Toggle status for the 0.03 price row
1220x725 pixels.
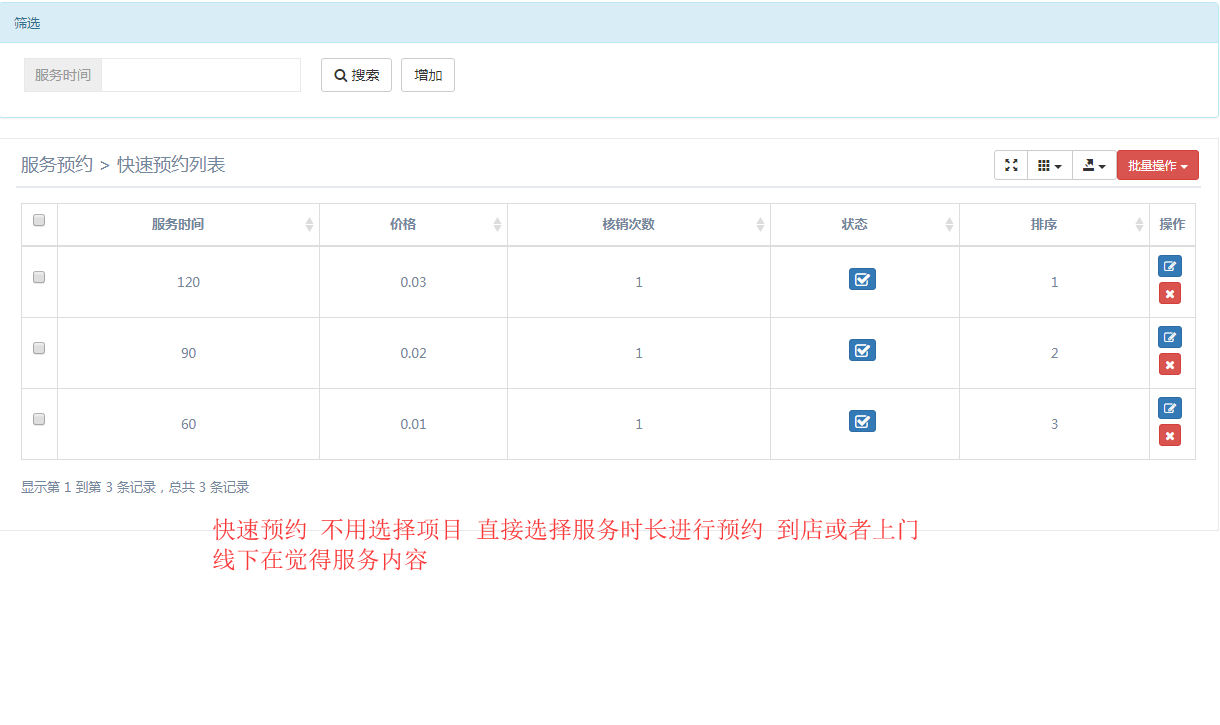click(862, 279)
